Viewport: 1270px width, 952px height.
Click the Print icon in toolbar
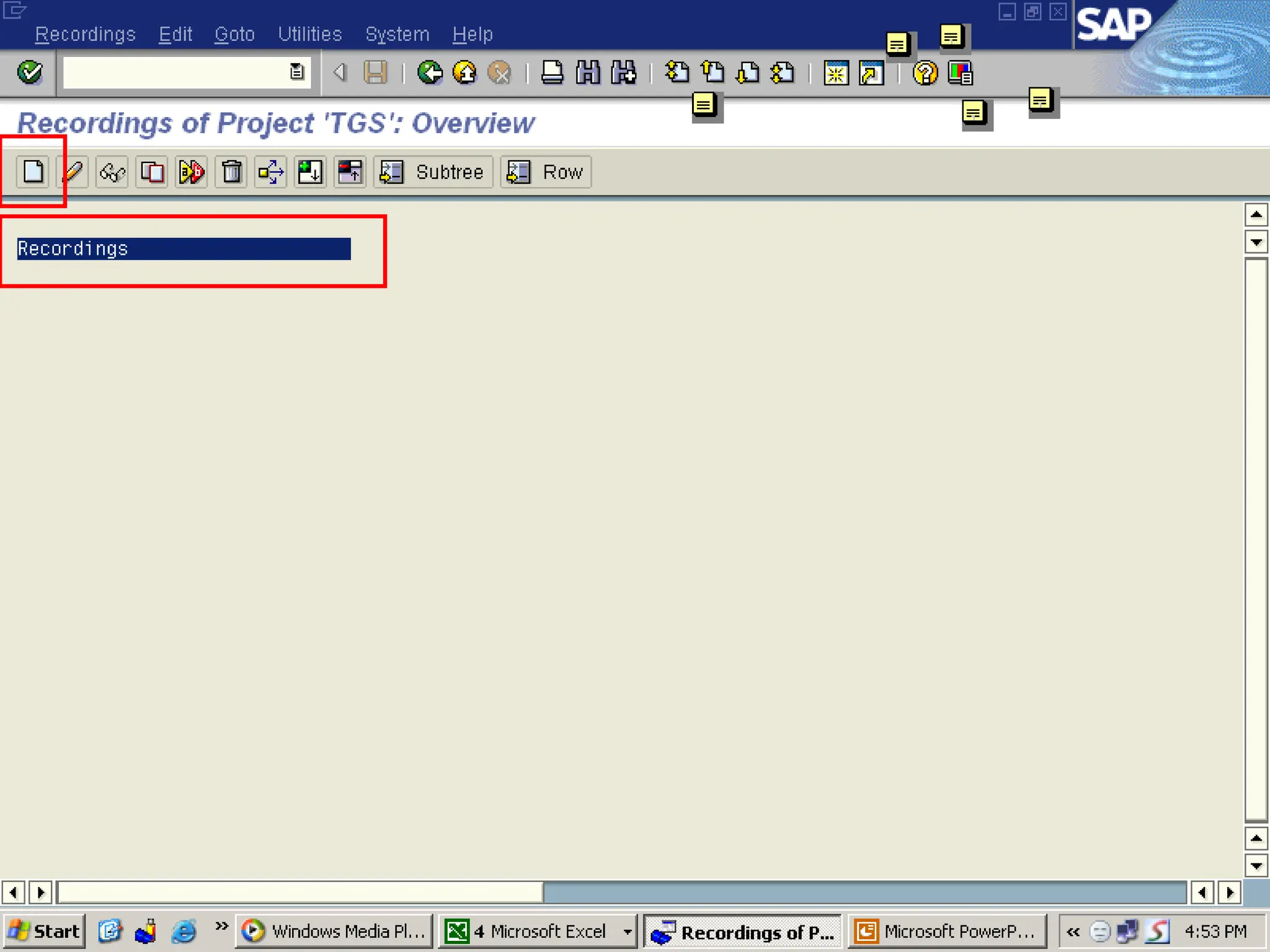552,73
